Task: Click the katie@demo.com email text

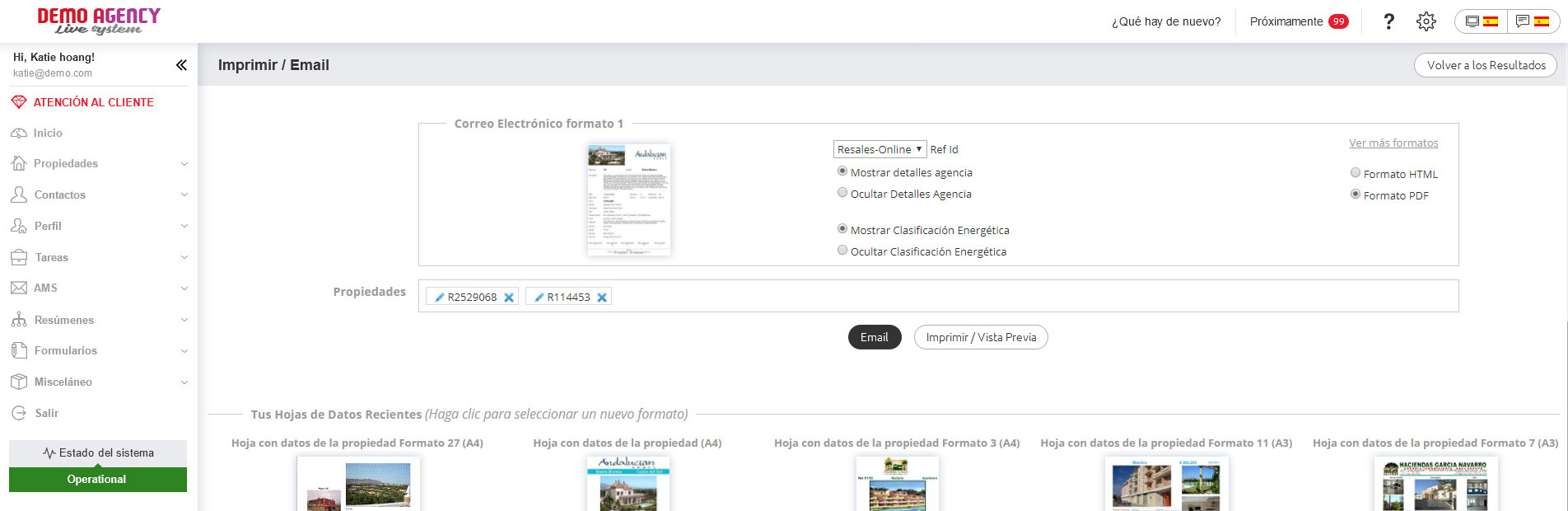Action: [x=53, y=73]
